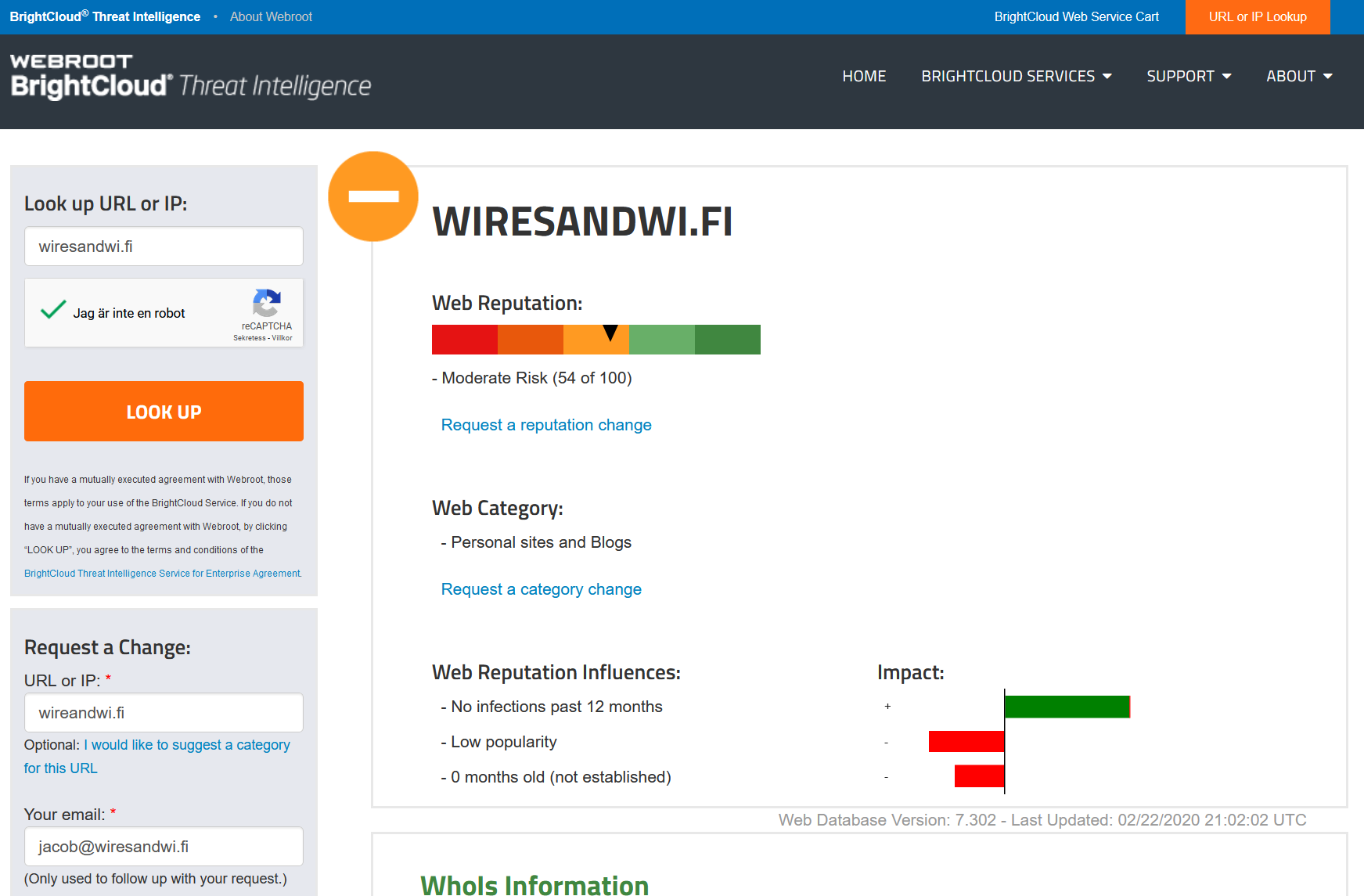Click the orange moderate-risk badge icon
This screenshot has width=1364, height=896.
pyautogui.click(x=372, y=196)
